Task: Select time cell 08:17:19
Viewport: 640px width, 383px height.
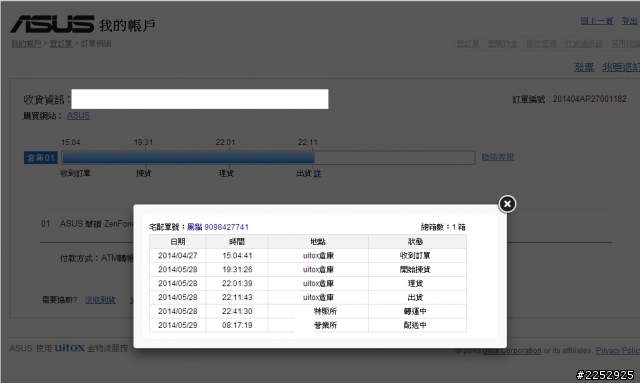Action: pyautogui.click(x=237, y=325)
